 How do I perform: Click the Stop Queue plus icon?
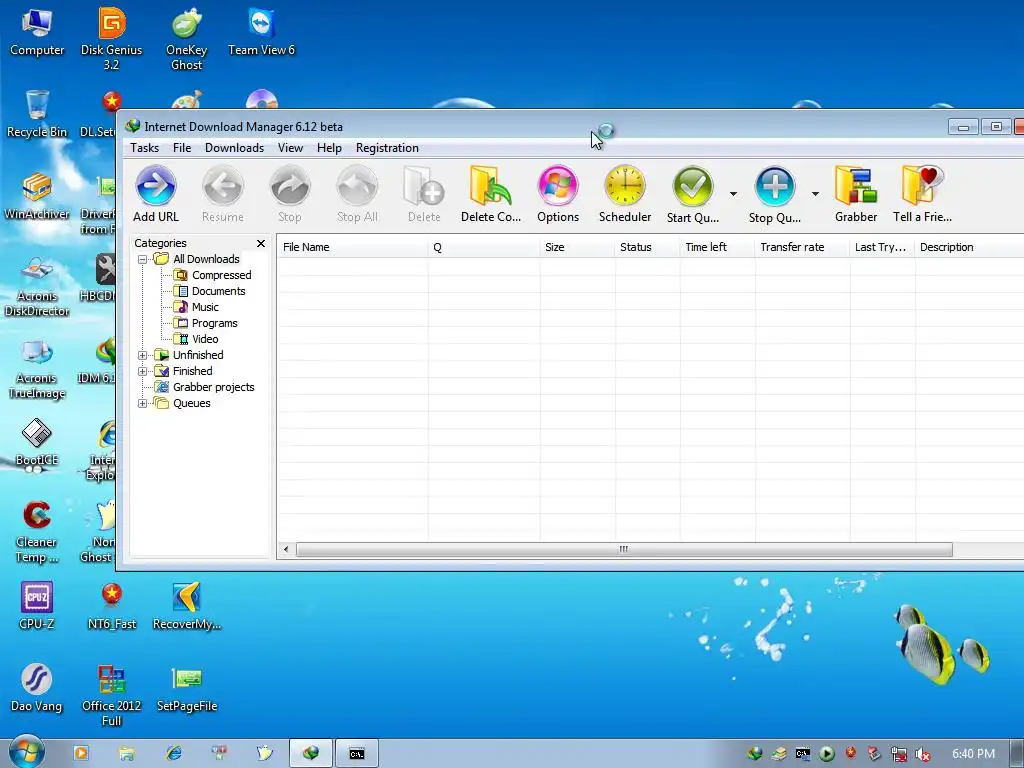(x=775, y=193)
